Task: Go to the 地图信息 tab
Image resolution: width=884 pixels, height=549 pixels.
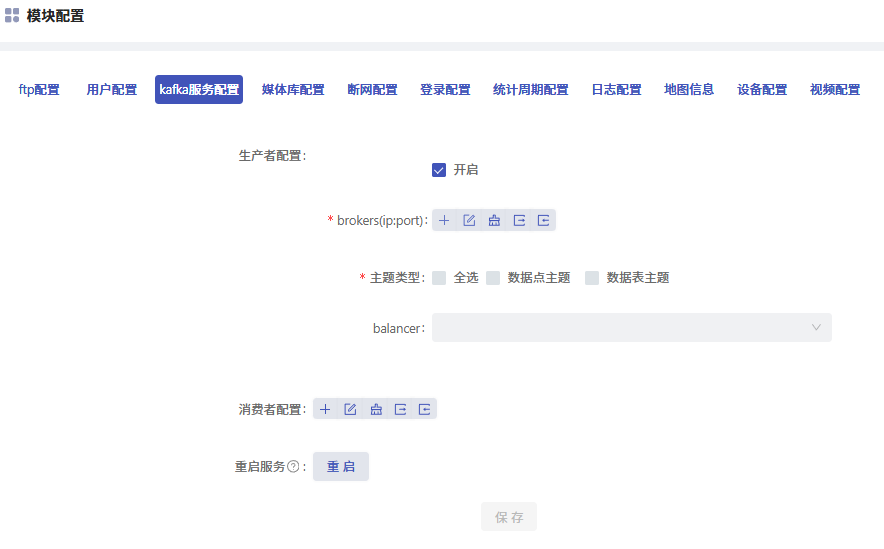Action: [689, 90]
